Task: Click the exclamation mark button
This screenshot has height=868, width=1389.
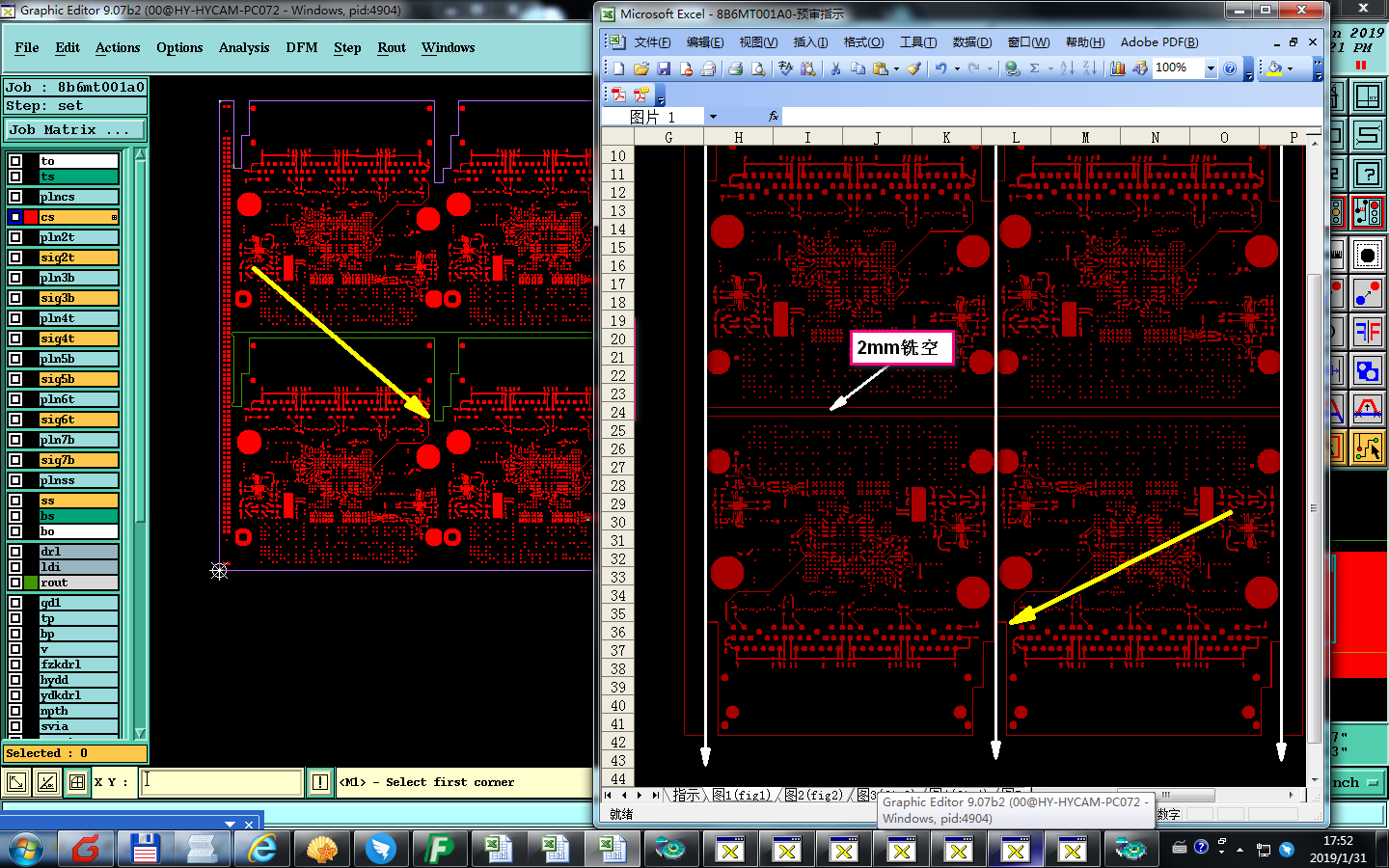Action: [x=320, y=782]
